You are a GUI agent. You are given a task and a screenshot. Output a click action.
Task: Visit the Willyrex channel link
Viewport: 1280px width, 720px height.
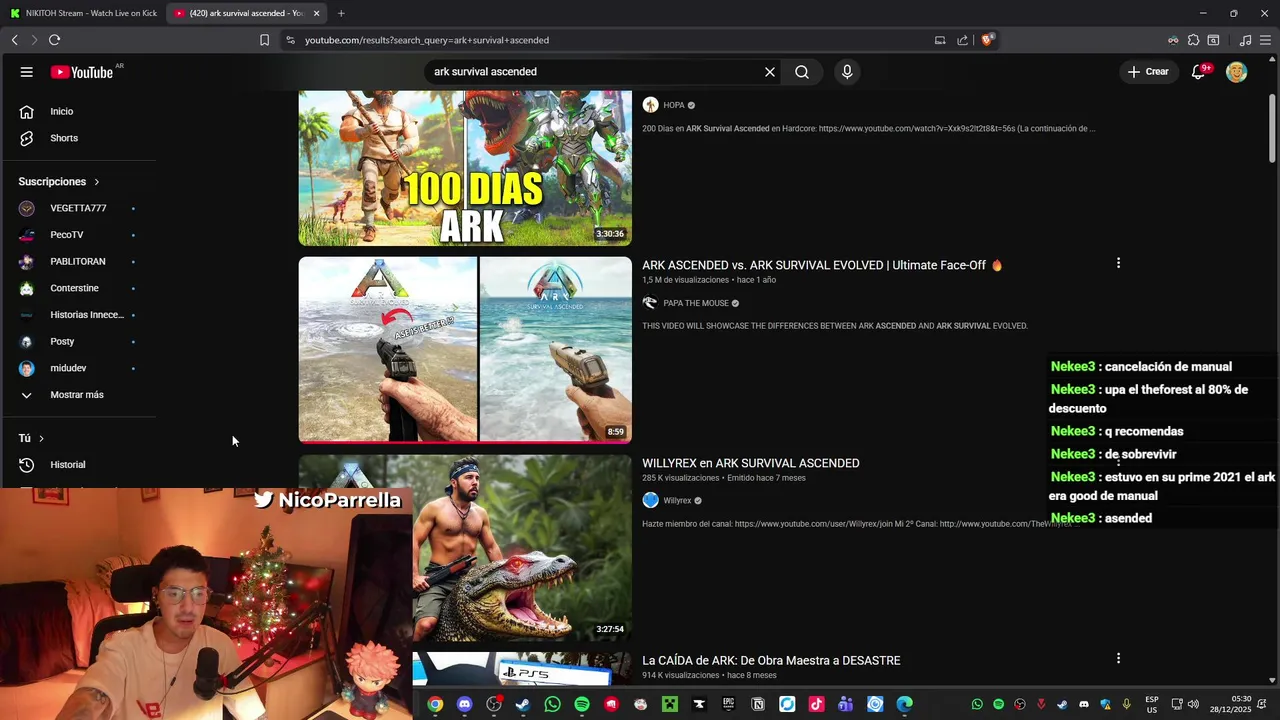tap(677, 501)
